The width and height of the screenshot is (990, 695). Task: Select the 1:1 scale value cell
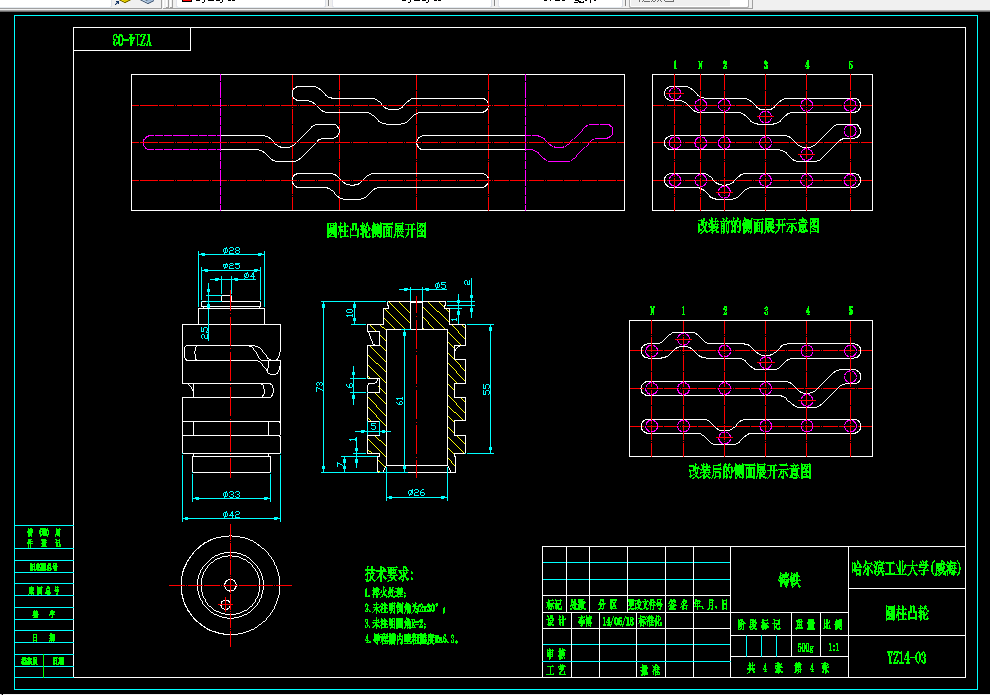(833, 647)
